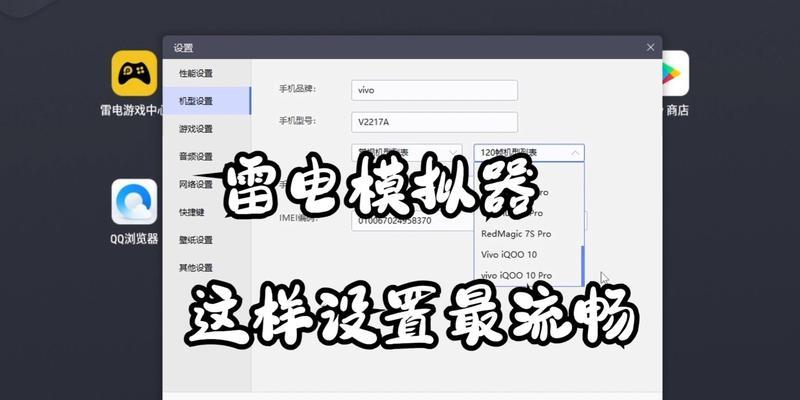Image resolution: width=800 pixels, height=400 pixels.
Task: Pick vivo iQOO 10 Pro option
Action: [528, 276]
